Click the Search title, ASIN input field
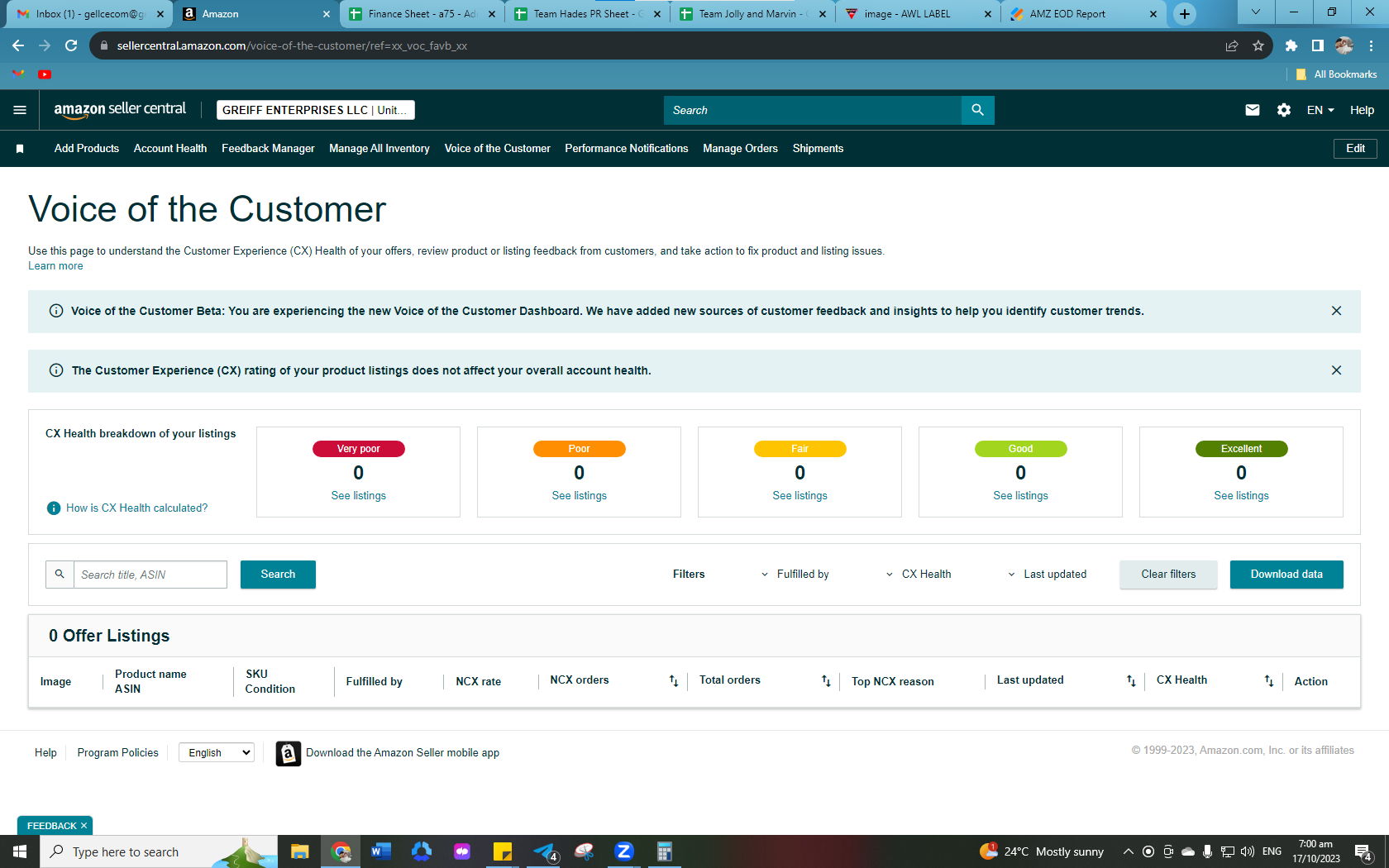Screen dimensions: 1389x868 click(x=150, y=575)
